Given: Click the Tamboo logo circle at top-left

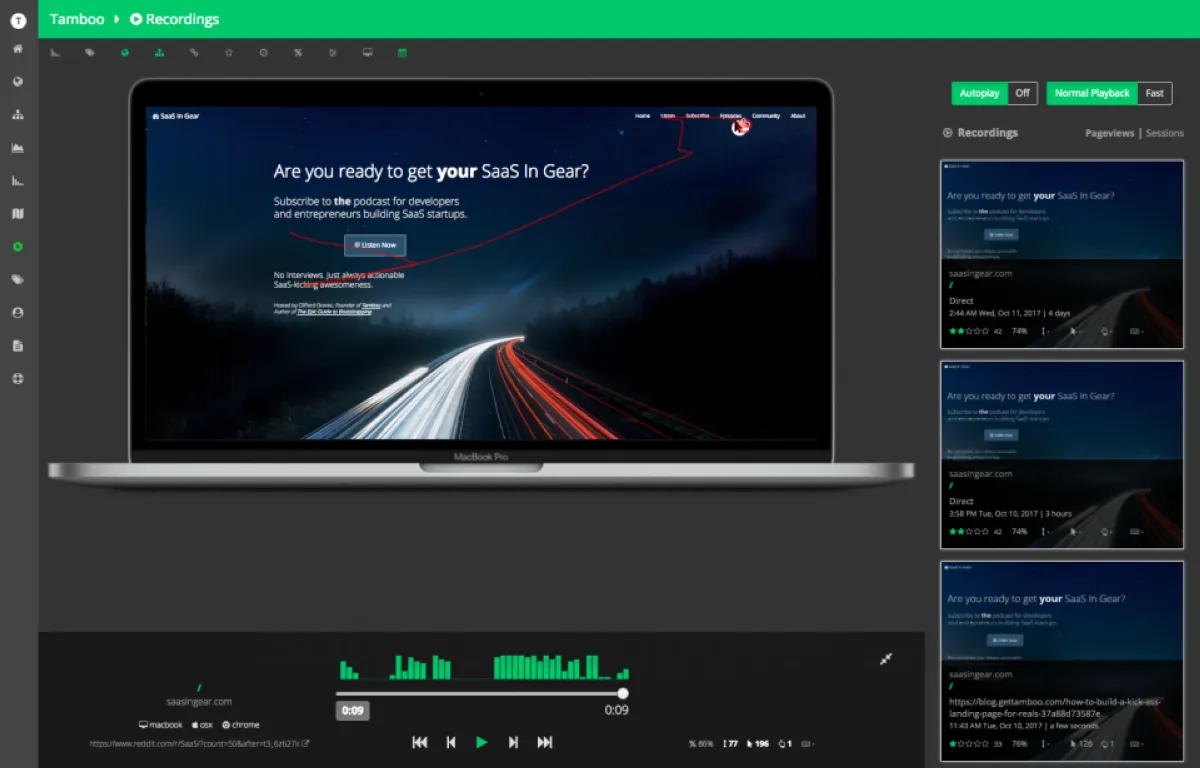Looking at the screenshot, I should (18, 19).
